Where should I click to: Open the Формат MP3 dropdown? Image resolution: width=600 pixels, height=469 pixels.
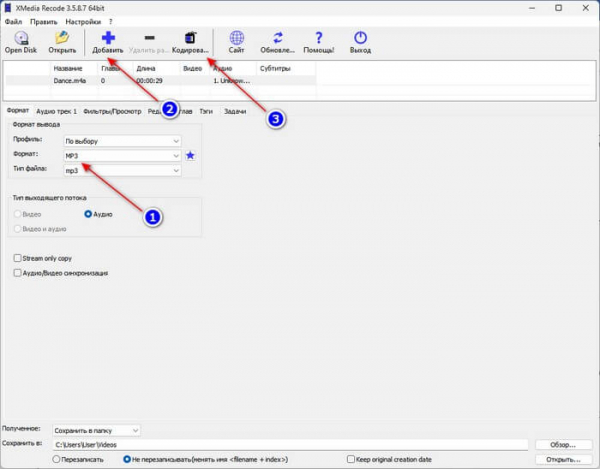pos(122,156)
